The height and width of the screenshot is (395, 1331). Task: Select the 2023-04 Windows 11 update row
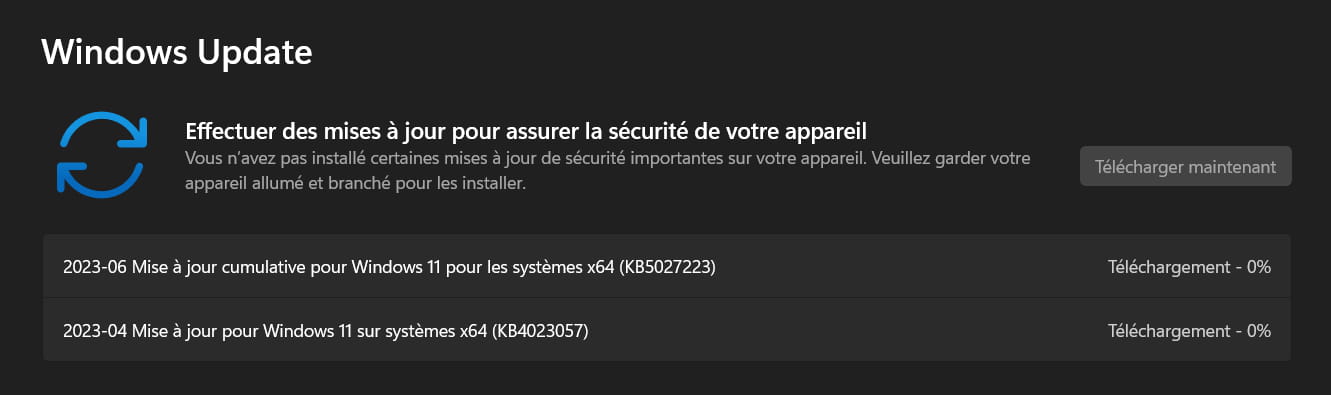[x=667, y=330]
